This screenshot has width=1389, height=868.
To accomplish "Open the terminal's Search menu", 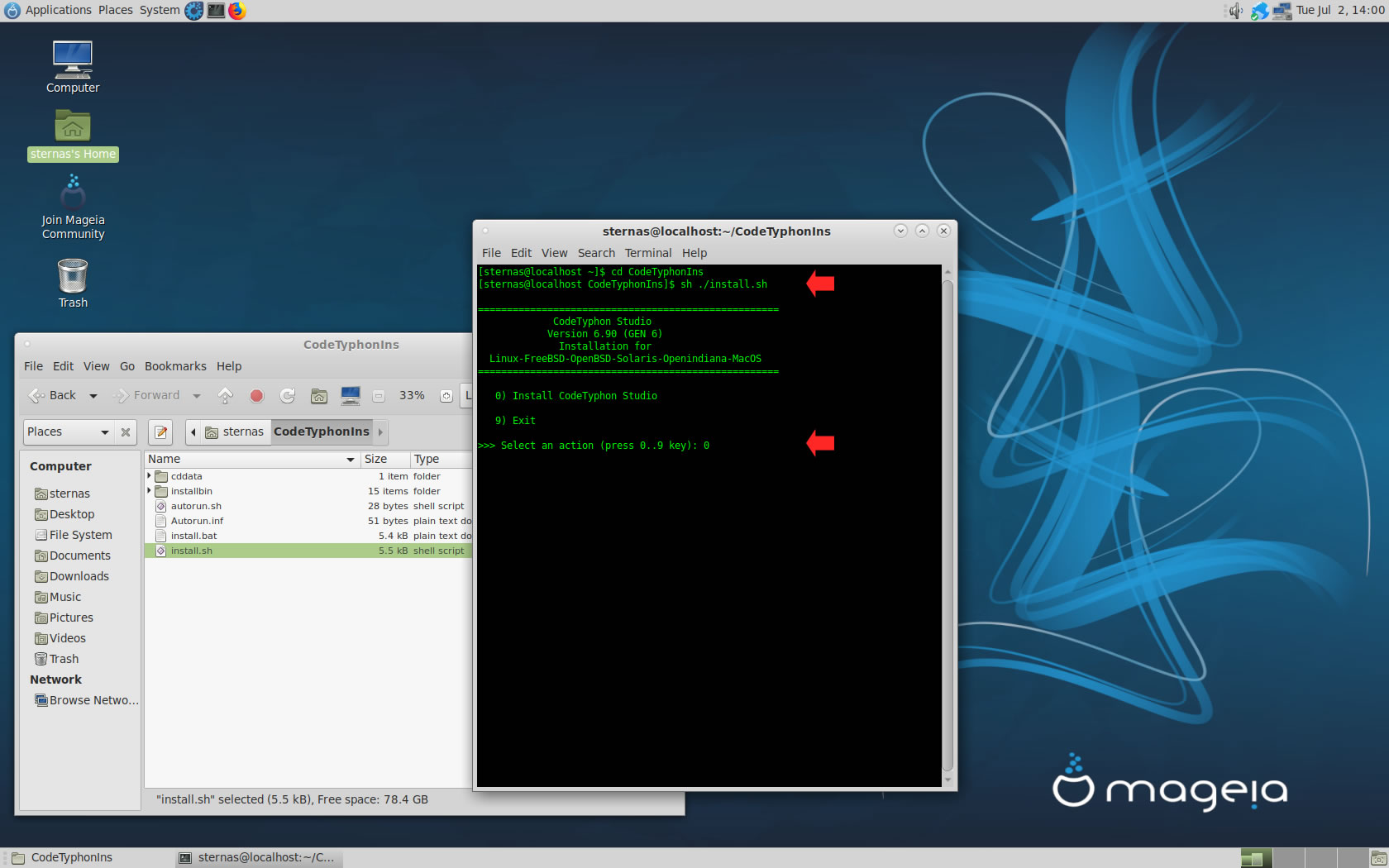I will [x=596, y=253].
